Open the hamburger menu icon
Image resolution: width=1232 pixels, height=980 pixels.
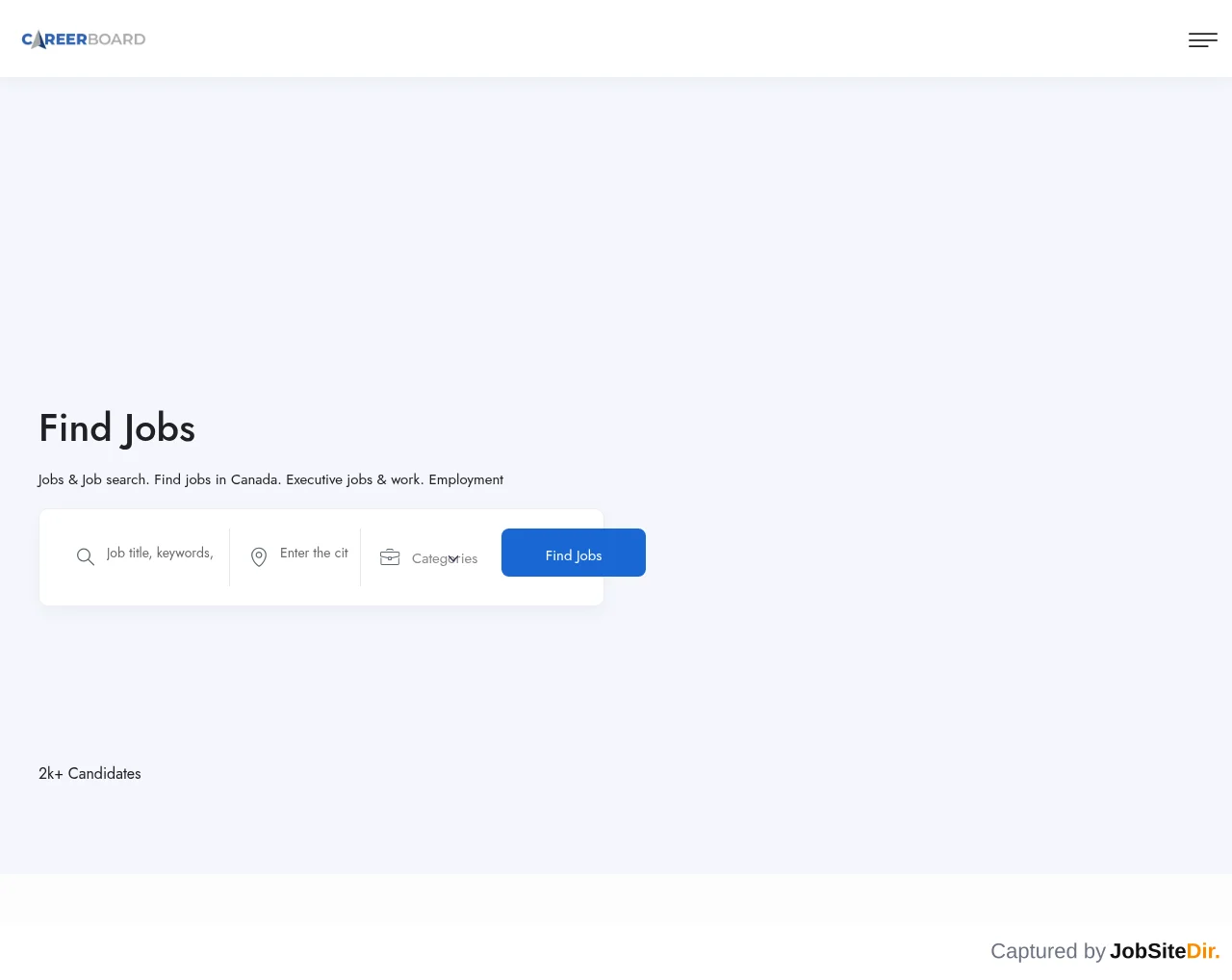pos(1203,39)
